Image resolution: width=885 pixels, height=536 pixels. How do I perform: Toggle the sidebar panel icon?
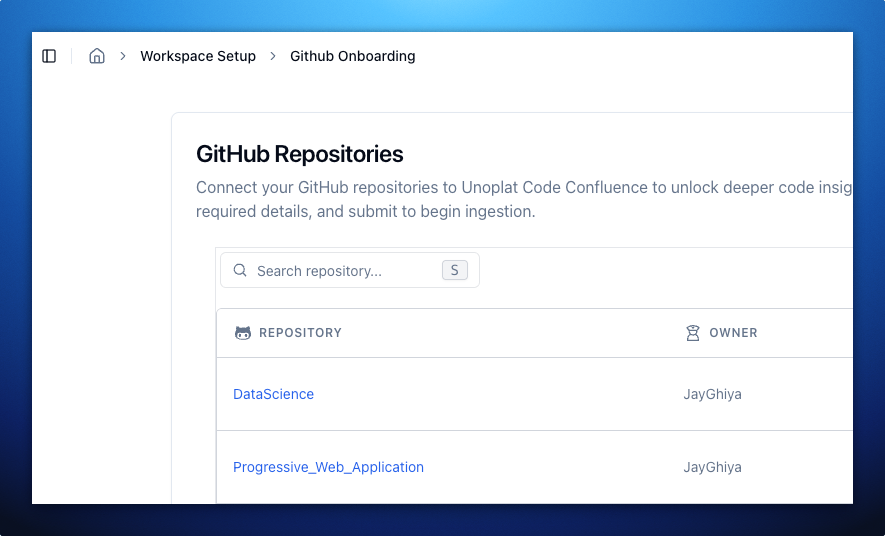(49, 56)
